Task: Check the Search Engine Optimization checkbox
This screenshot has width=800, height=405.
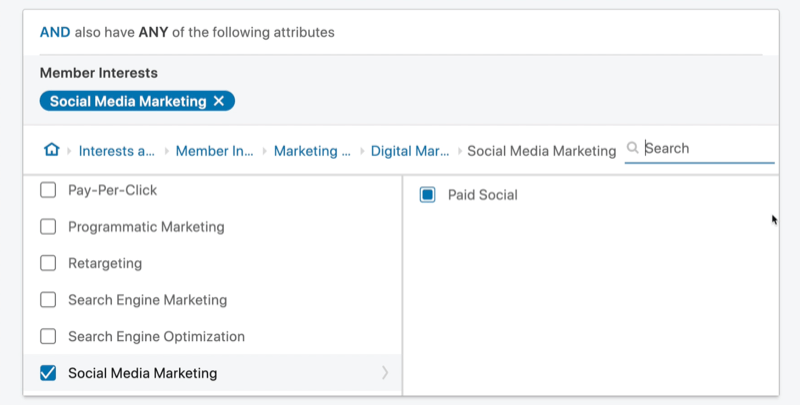Action: 48,337
